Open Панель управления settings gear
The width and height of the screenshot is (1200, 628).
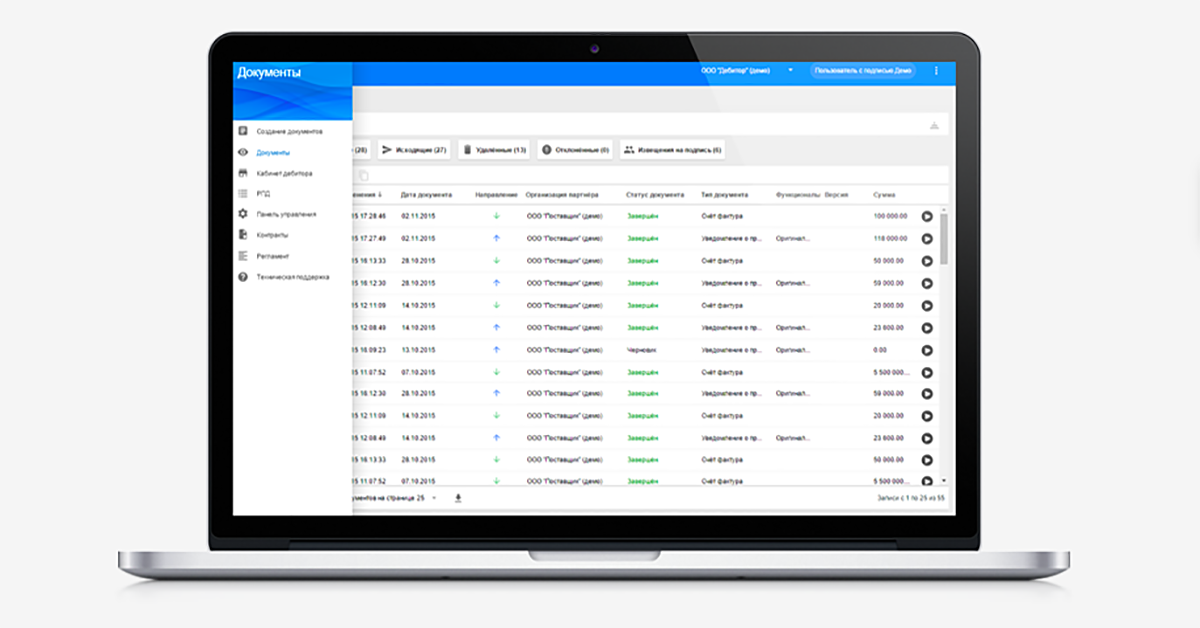pos(241,213)
